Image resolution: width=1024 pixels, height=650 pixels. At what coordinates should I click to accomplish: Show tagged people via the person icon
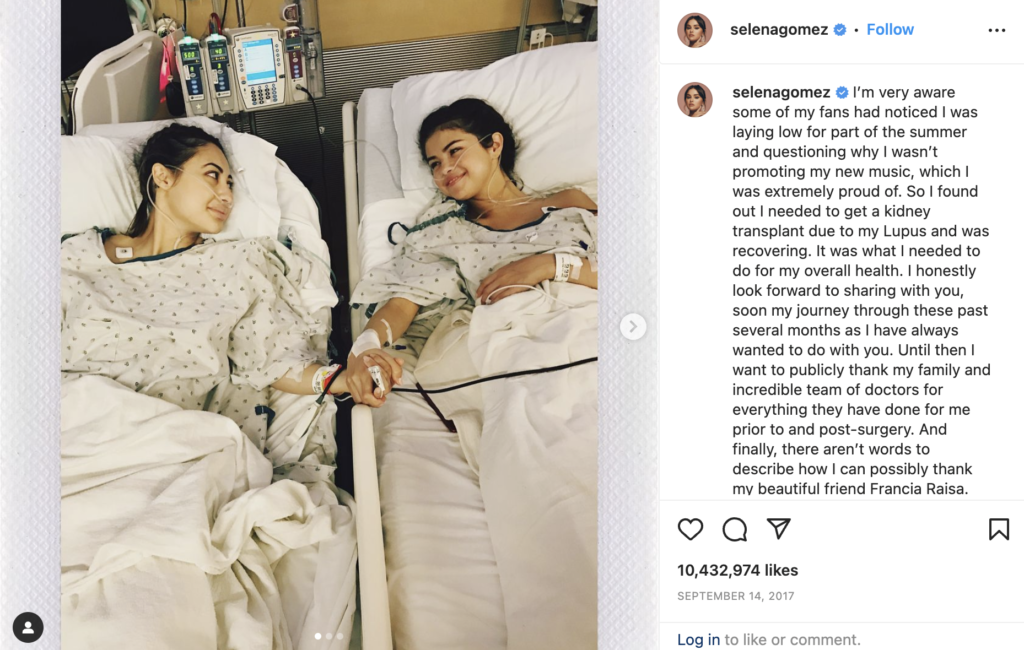(x=28, y=627)
